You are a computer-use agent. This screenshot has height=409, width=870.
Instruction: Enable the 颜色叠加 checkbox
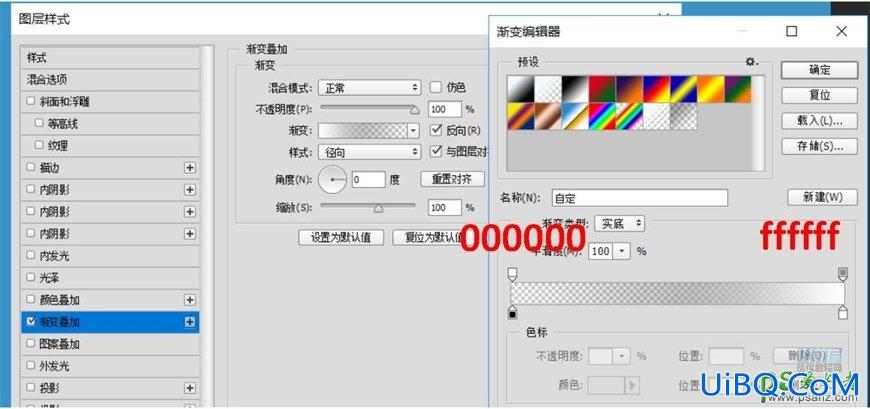pyautogui.click(x=31, y=300)
